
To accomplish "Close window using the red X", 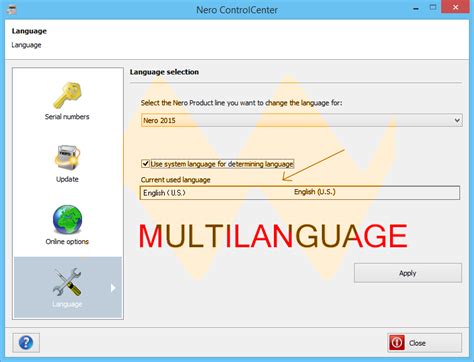I will point(455,7).
